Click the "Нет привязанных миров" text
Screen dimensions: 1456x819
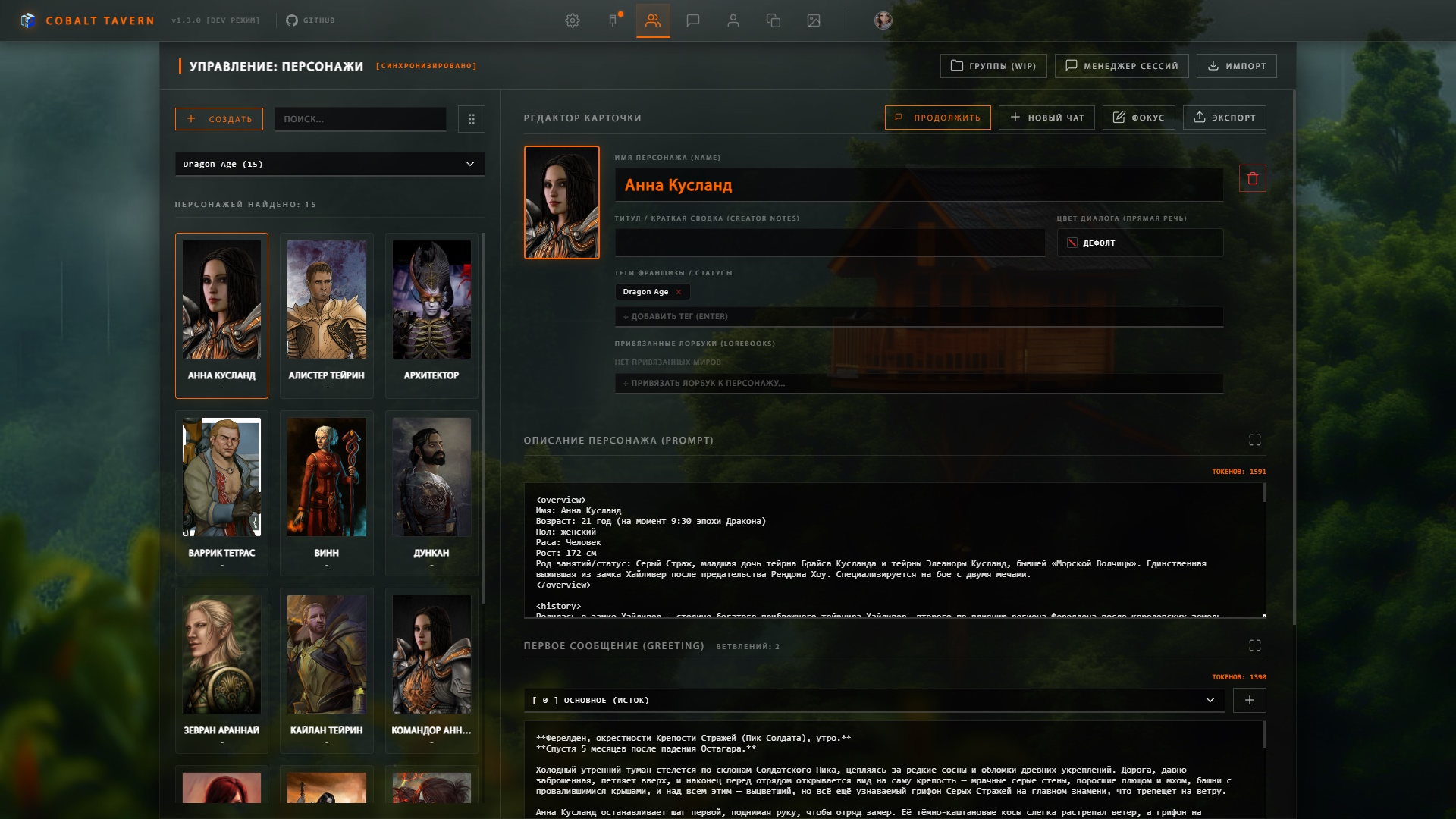668,362
